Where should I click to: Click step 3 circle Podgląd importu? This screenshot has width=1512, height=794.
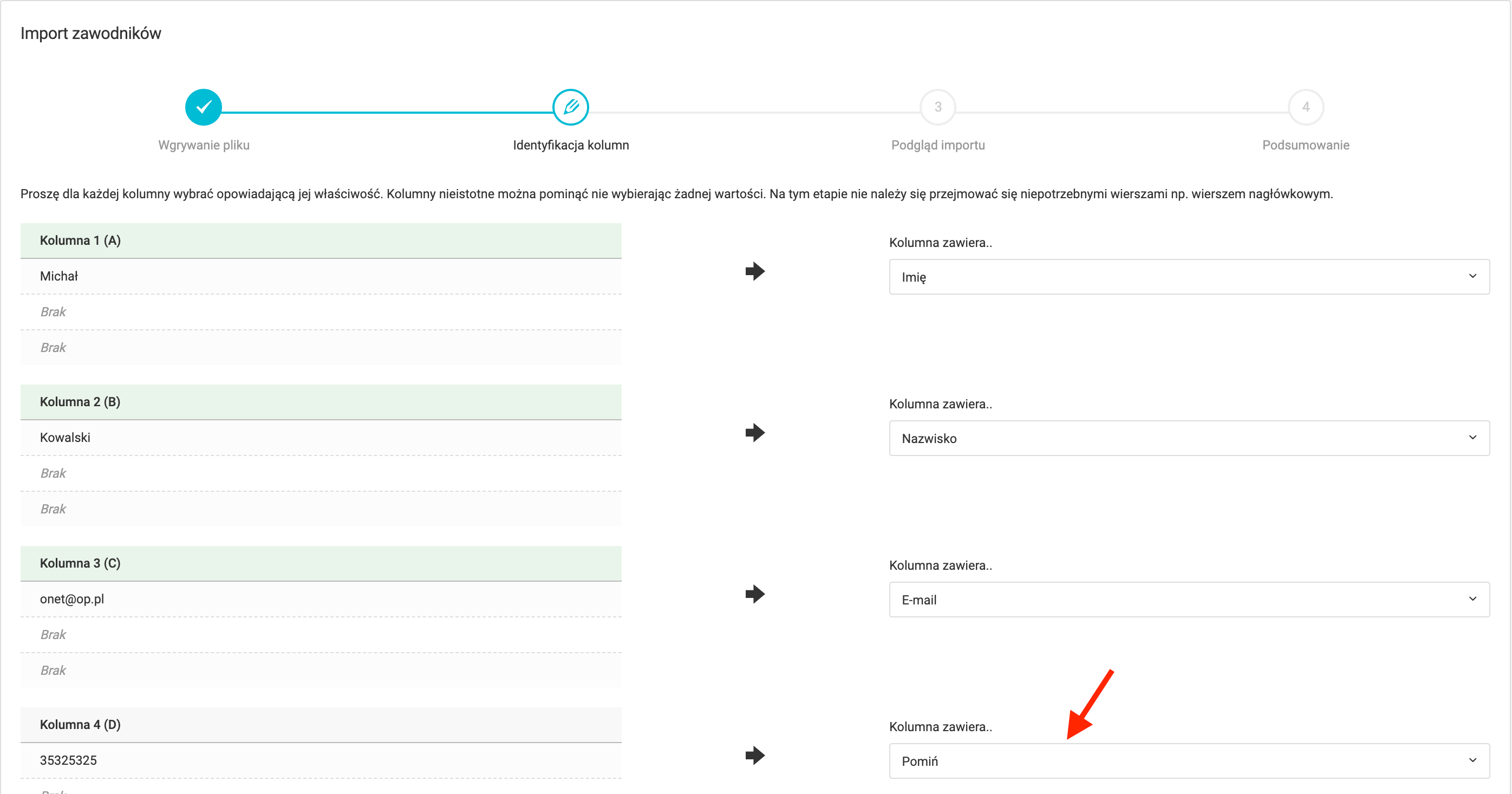(x=937, y=107)
